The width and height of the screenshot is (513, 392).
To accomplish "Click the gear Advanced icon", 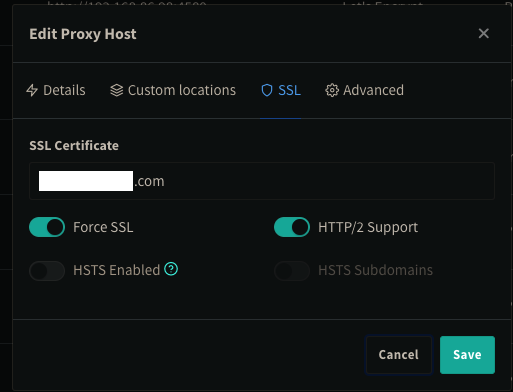I will (x=332, y=90).
